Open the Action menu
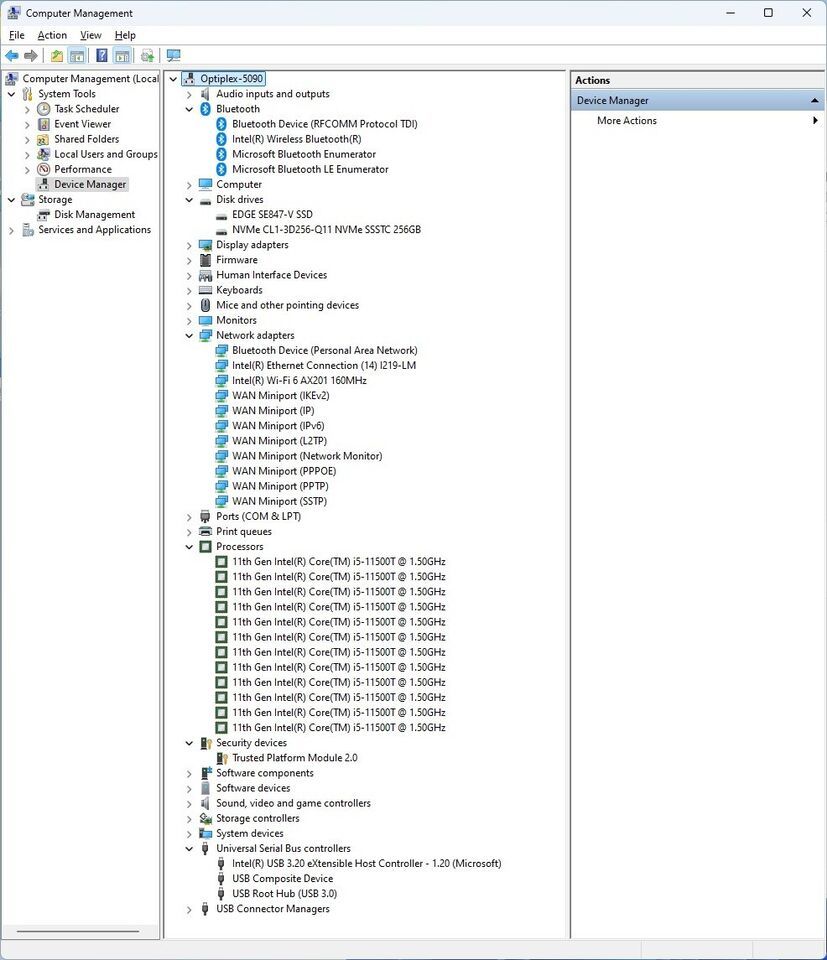827x960 pixels. coord(52,36)
